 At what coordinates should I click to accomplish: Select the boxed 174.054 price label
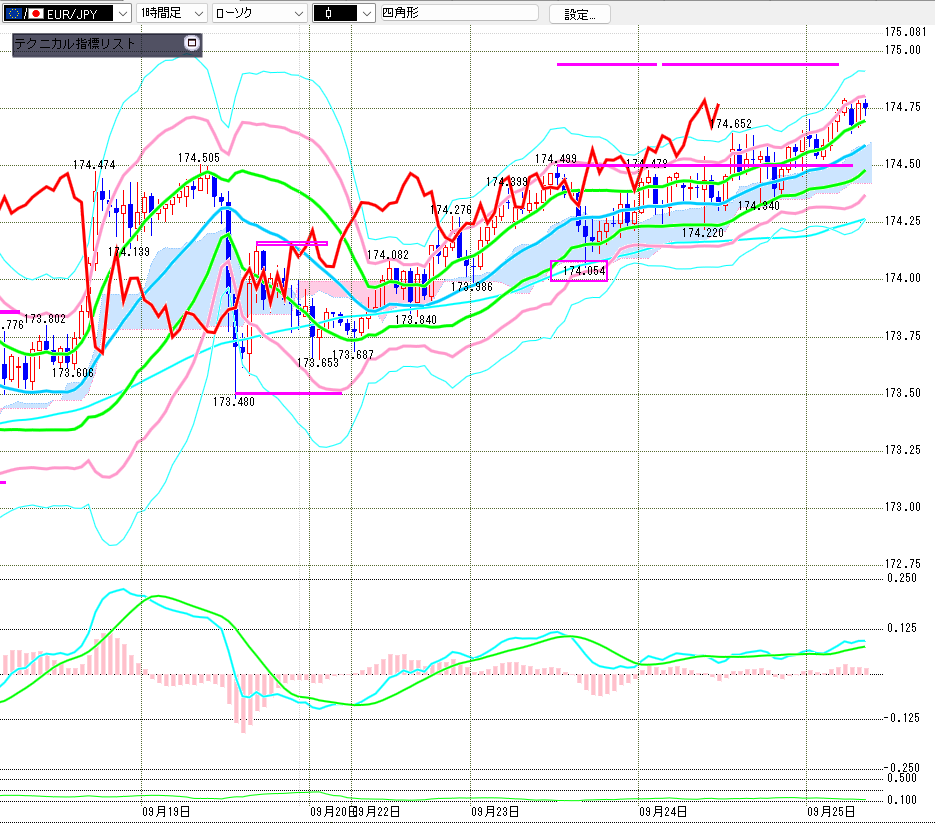(579, 271)
